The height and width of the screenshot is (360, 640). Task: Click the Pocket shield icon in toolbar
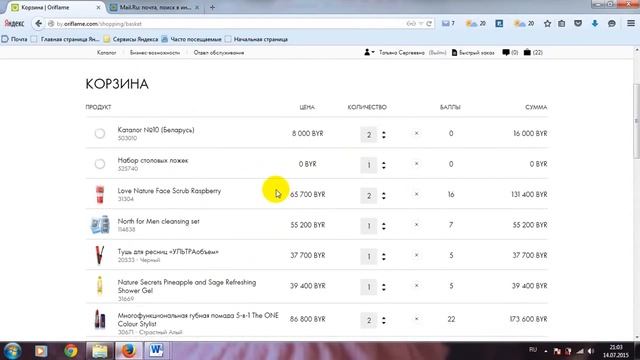pos(578,24)
